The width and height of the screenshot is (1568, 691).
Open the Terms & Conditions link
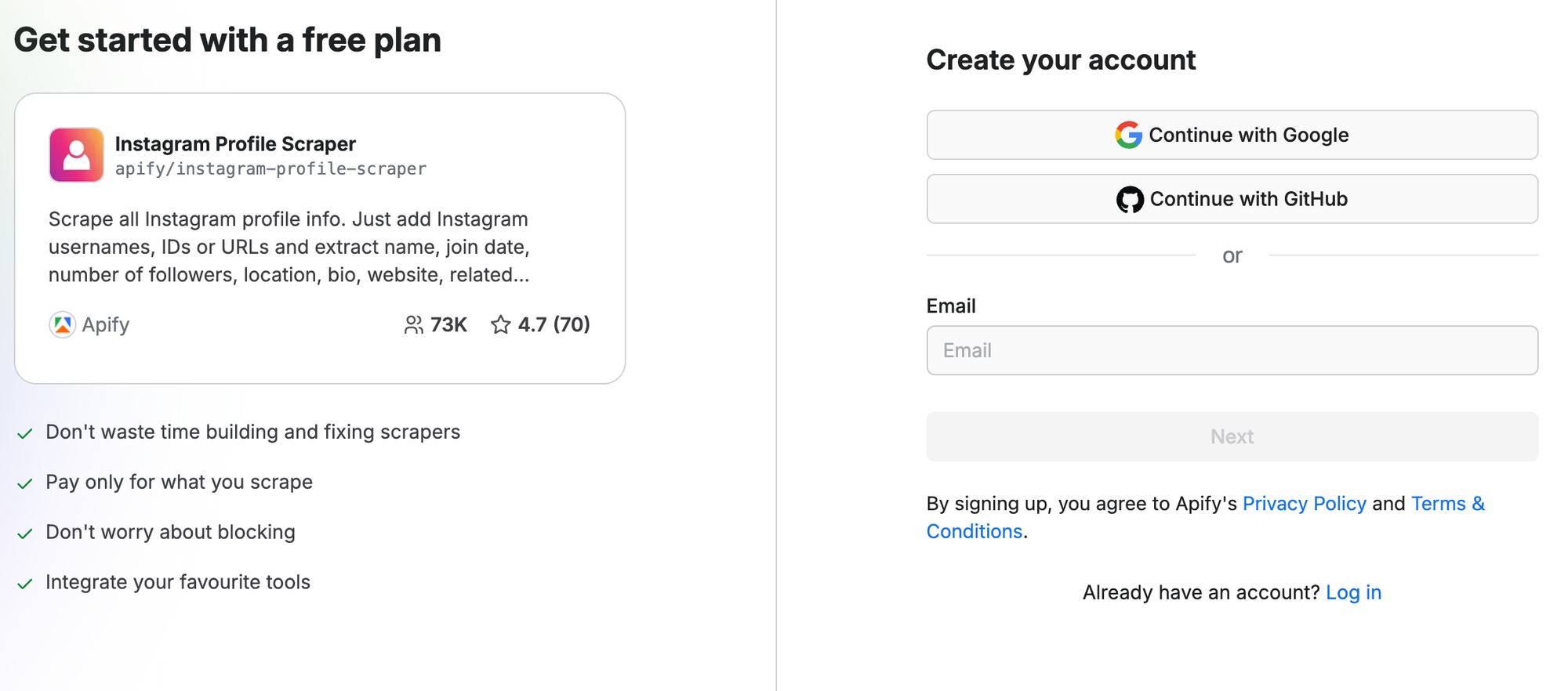point(1447,503)
